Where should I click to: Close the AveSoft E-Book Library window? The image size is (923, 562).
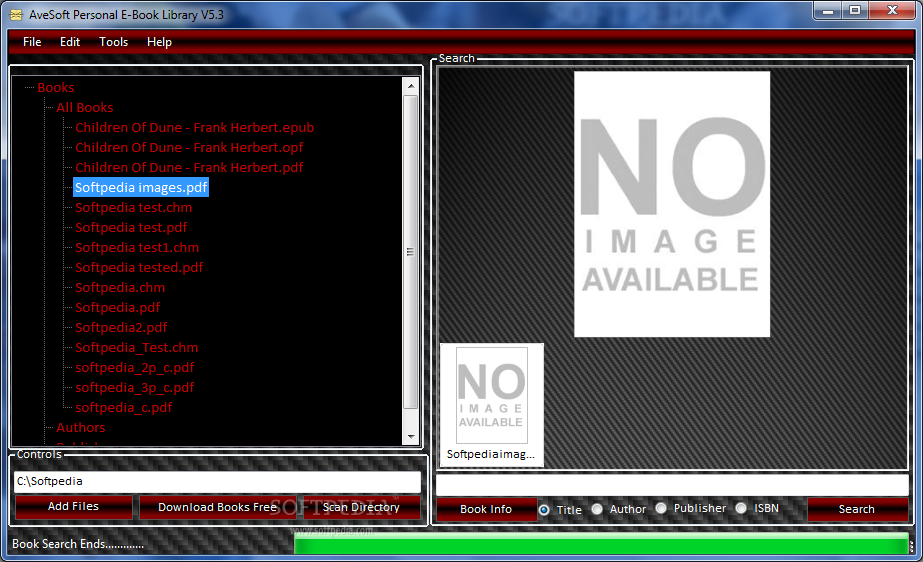coord(892,11)
